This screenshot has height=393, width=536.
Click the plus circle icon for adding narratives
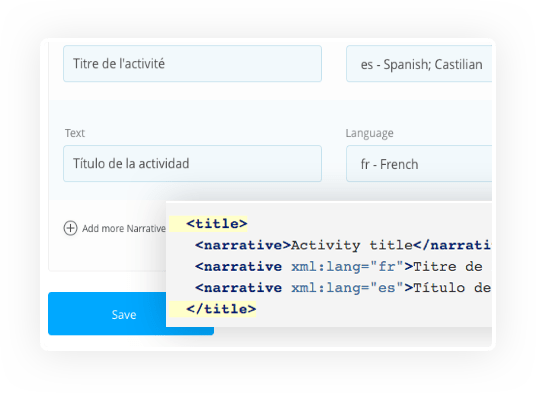point(70,228)
